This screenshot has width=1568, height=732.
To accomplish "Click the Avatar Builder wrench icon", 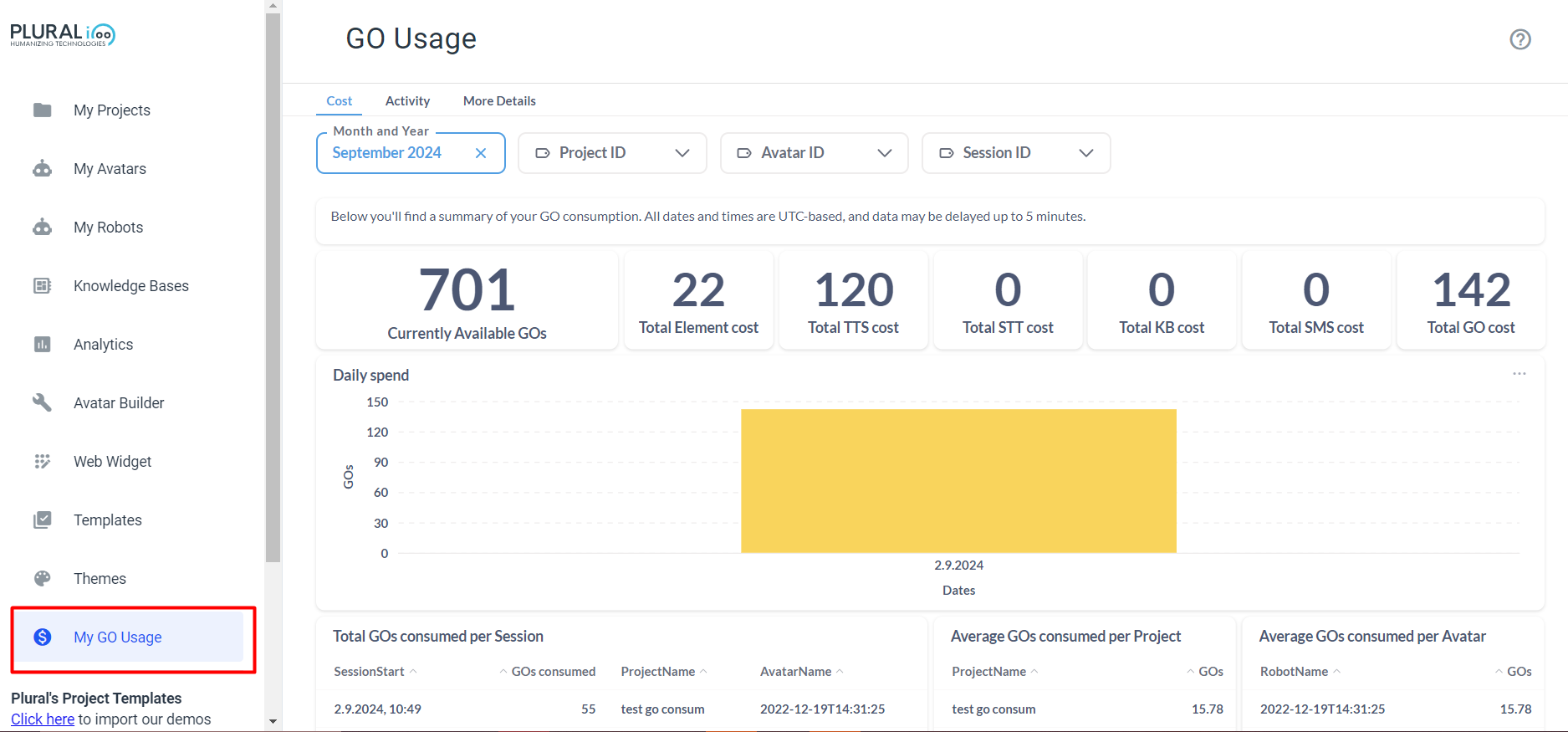I will (43, 402).
